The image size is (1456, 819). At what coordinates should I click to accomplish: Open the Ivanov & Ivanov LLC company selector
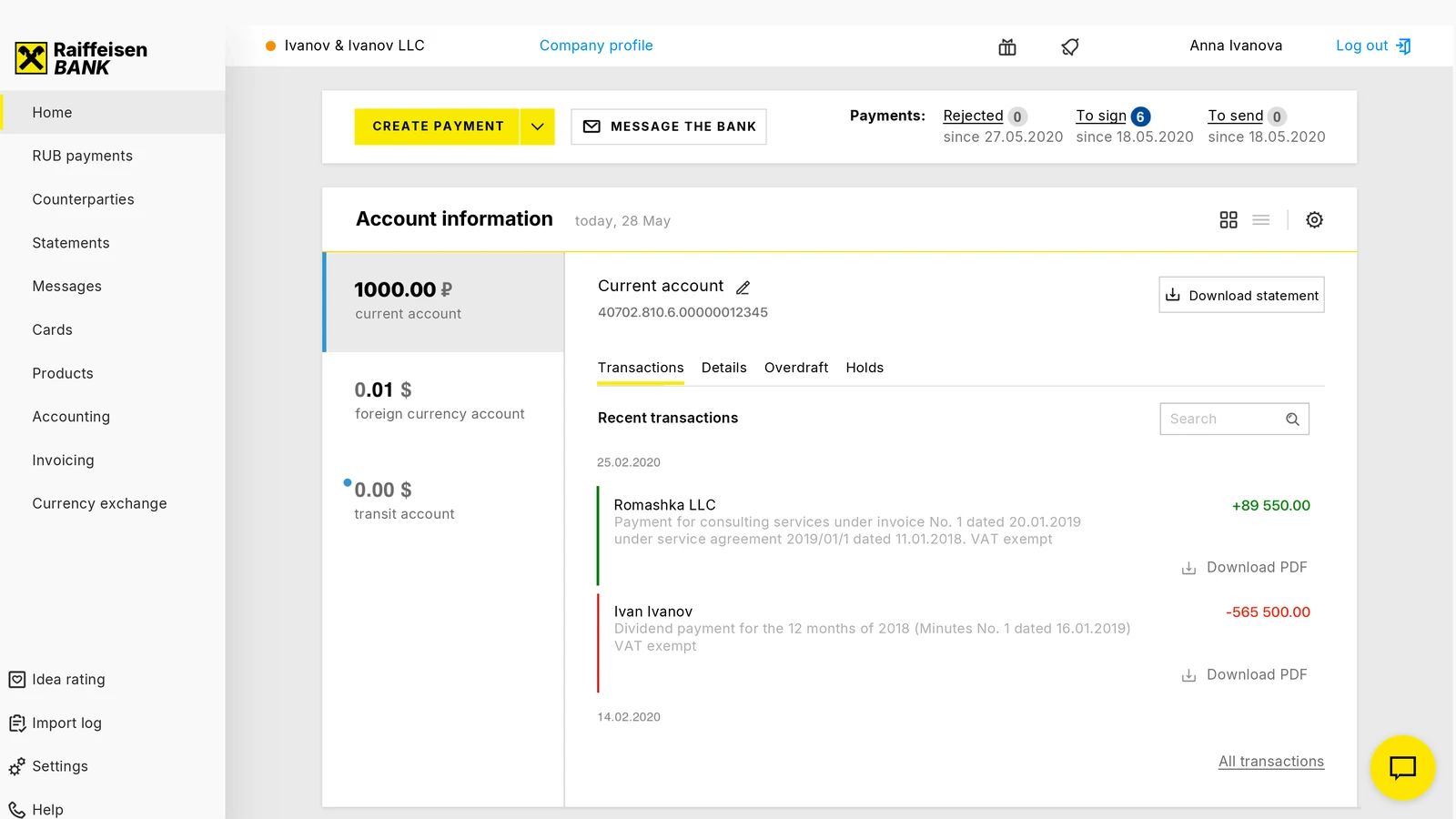[x=345, y=45]
